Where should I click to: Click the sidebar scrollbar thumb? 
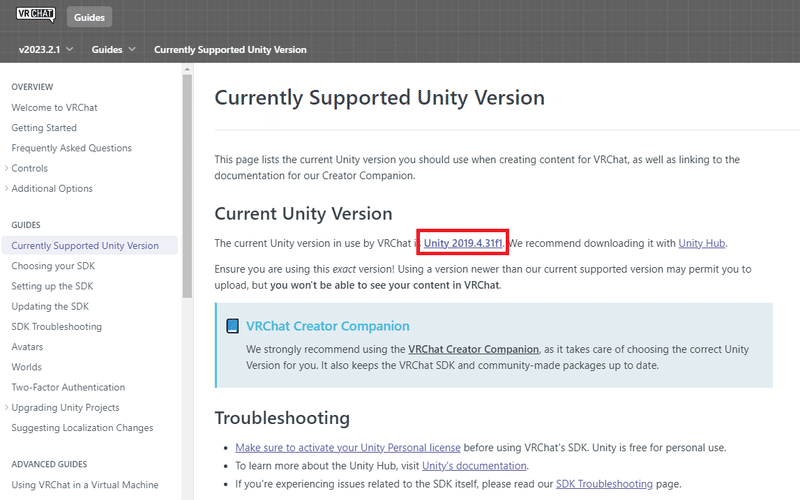point(187,186)
